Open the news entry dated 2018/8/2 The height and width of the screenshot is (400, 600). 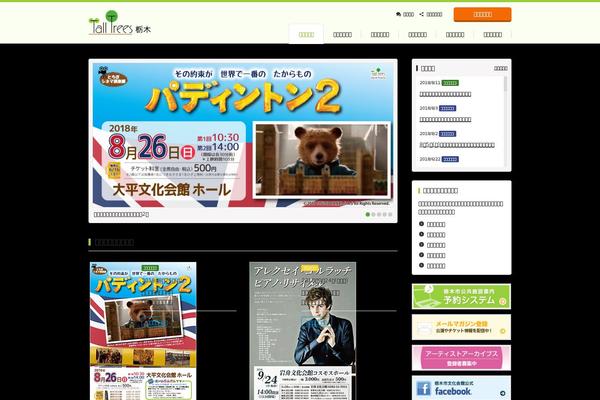(x=457, y=145)
